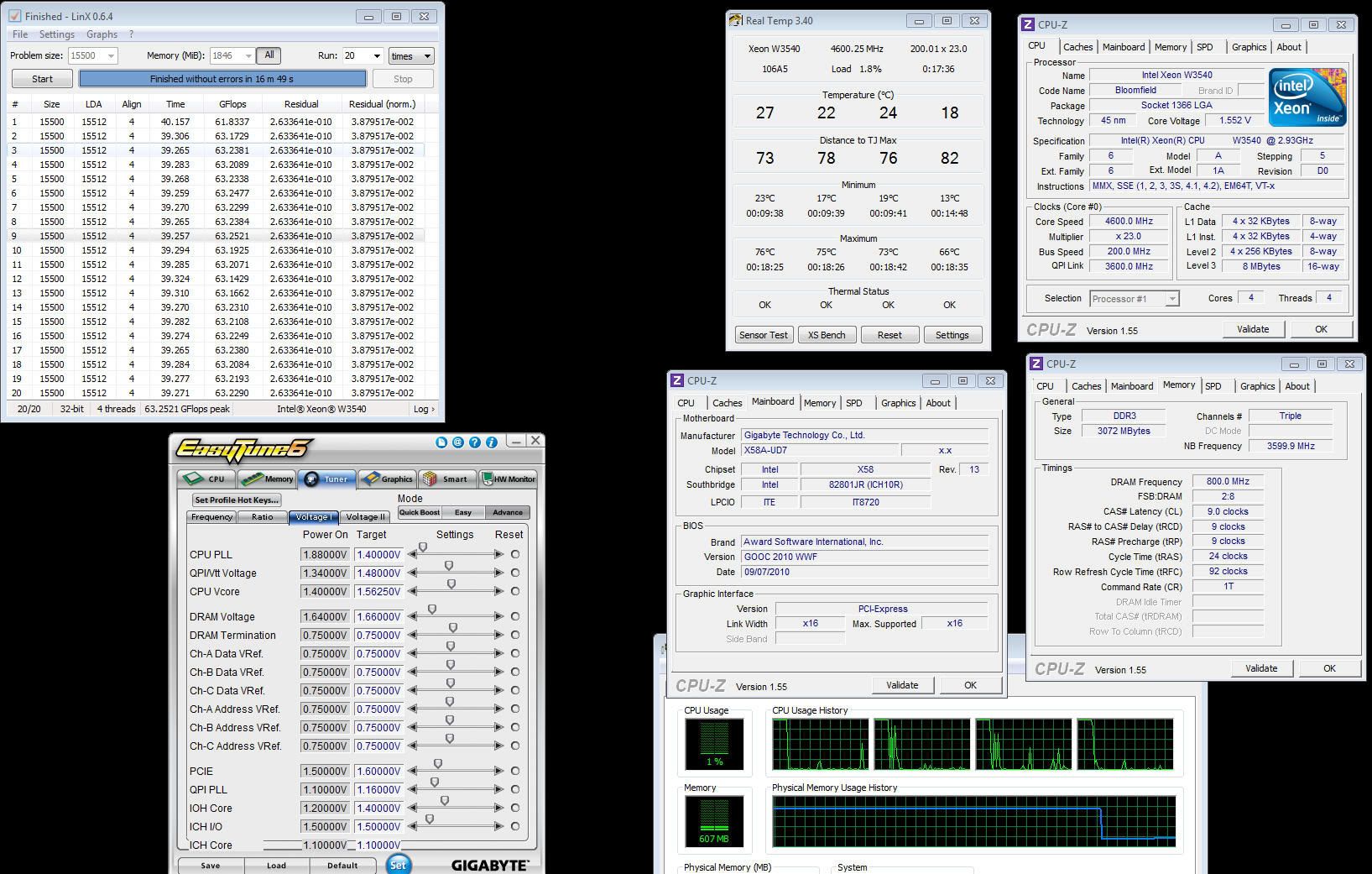Click Default button in EasyTune6

tap(342, 866)
